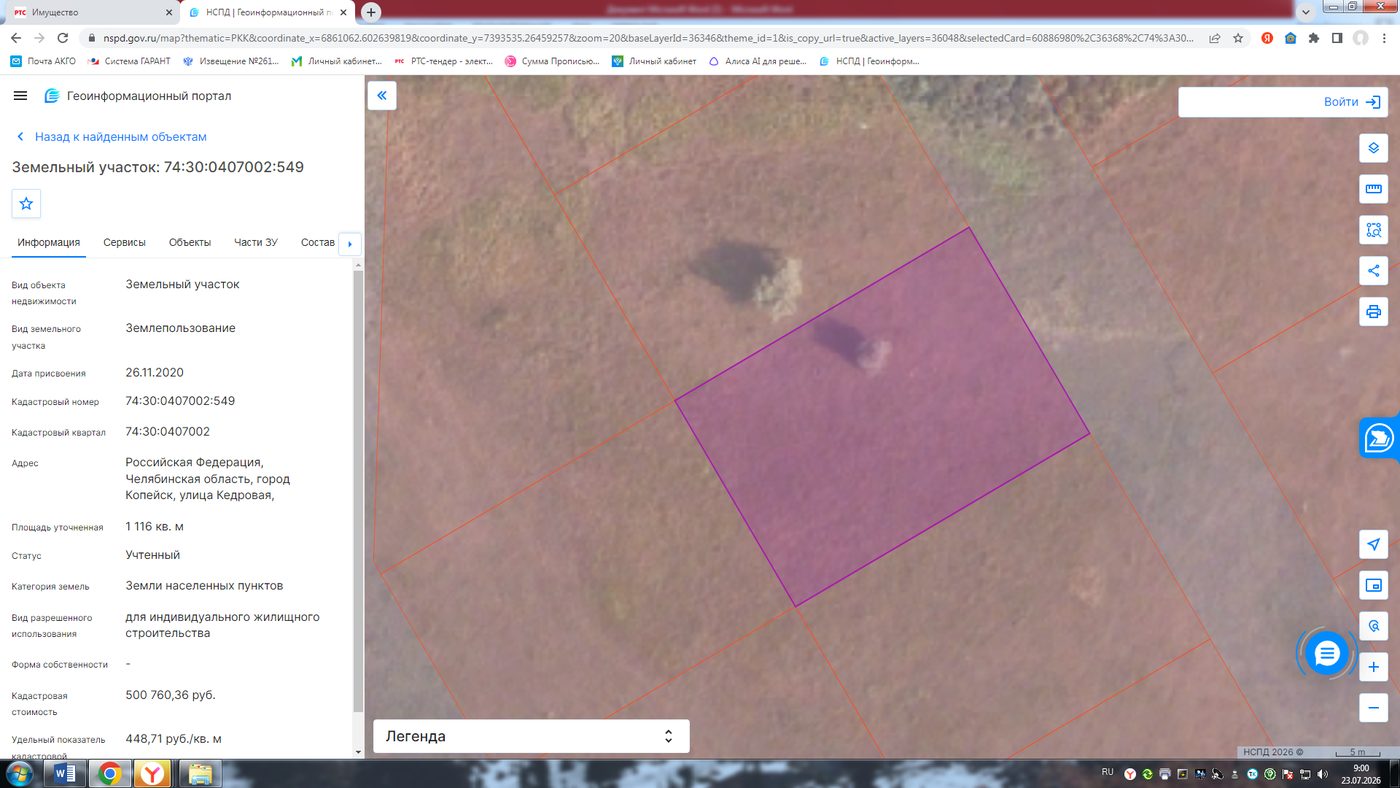The image size is (1400, 788).
Task: Click the share map icon
Action: pyautogui.click(x=1373, y=271)
